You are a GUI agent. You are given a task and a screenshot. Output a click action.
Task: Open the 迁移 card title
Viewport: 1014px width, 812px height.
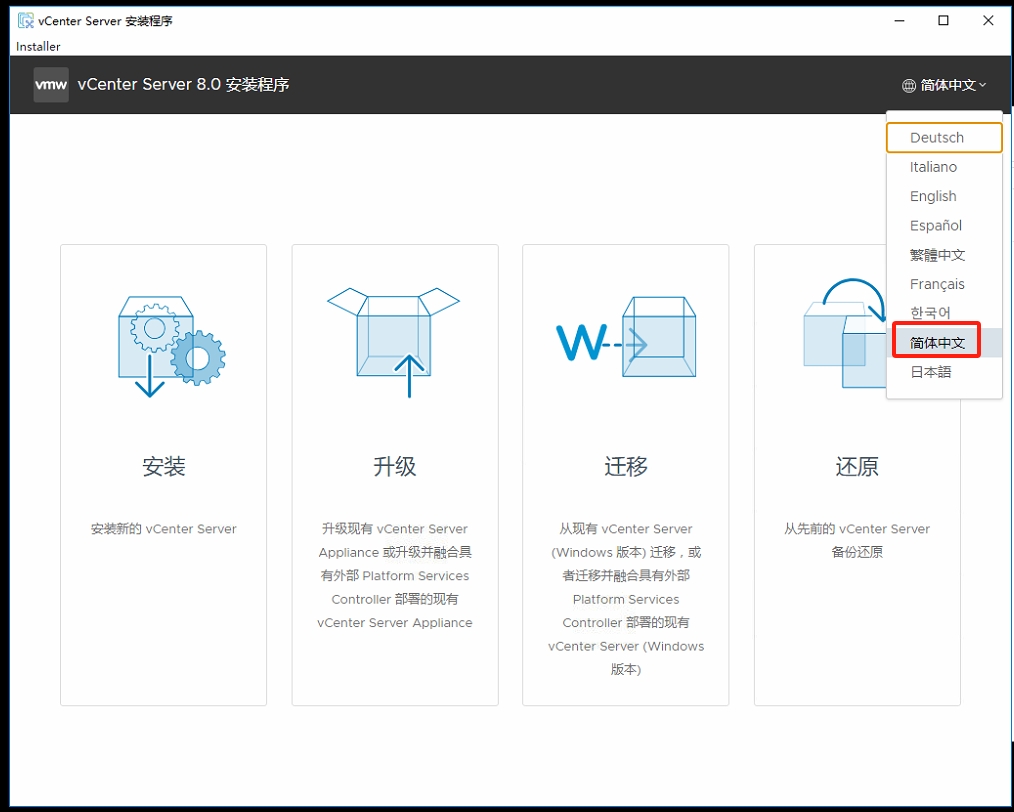click(626, 466)
